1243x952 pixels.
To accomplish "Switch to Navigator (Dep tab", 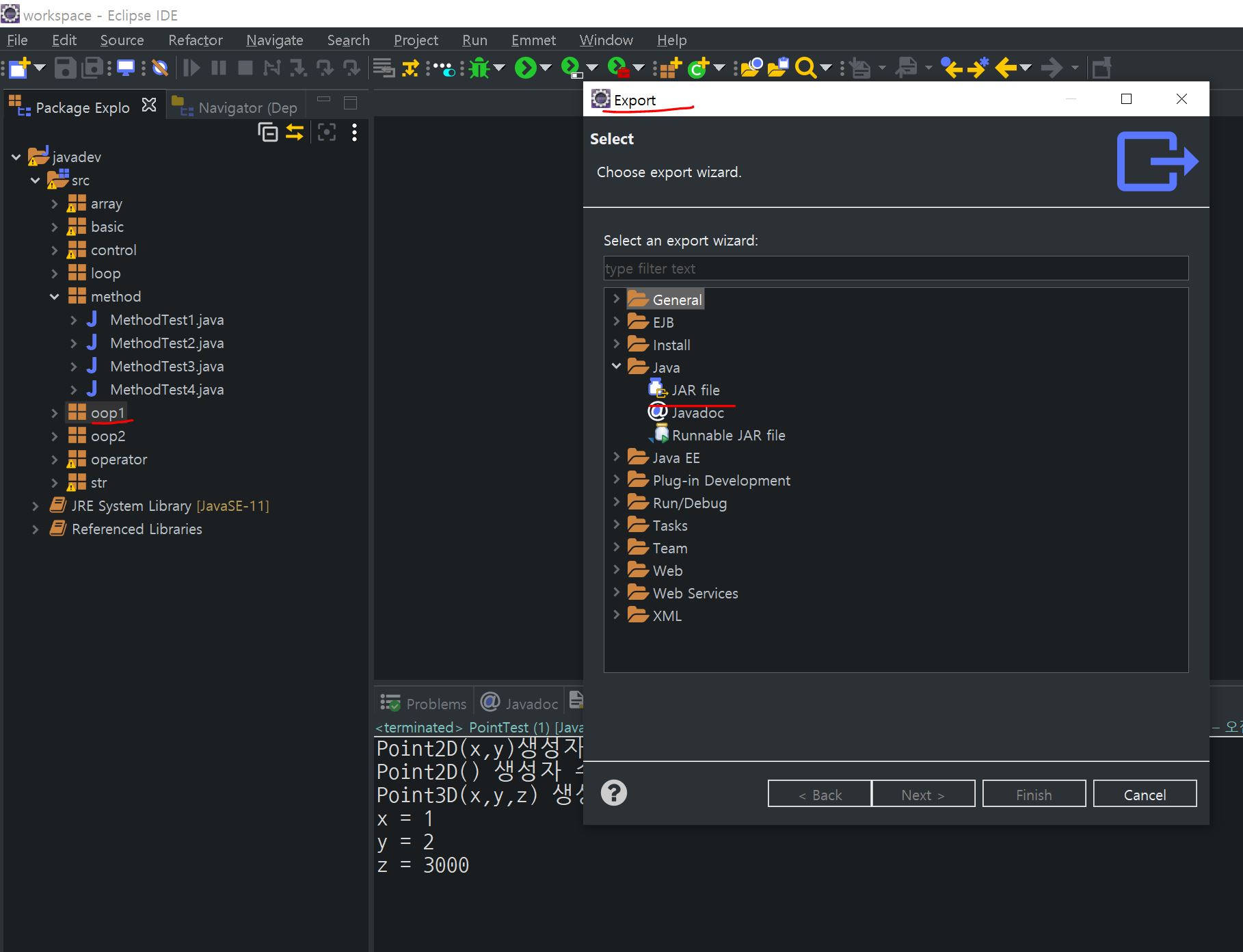I will (x=235, y=107).
